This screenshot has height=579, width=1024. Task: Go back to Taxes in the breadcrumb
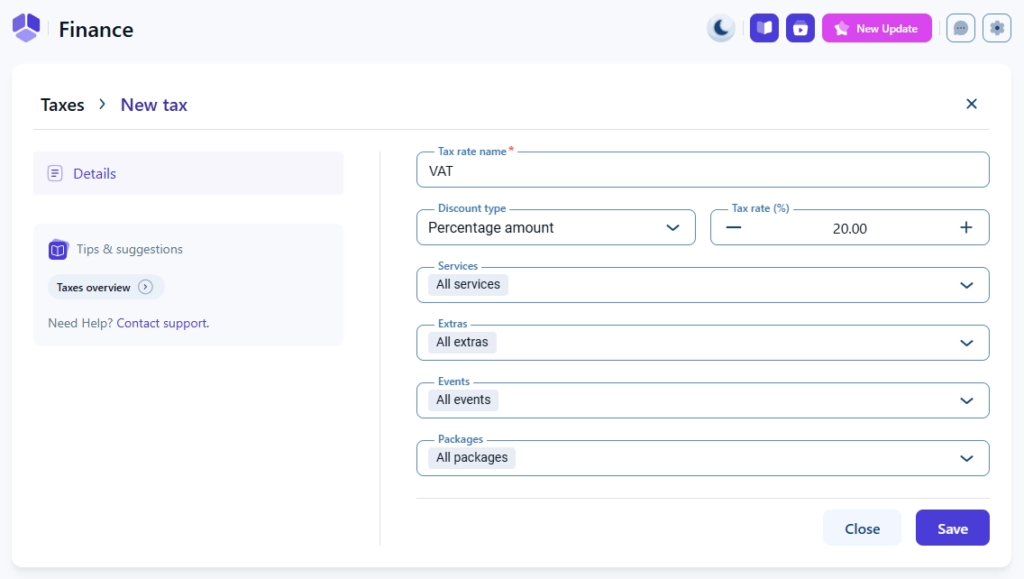coord(62,105)
